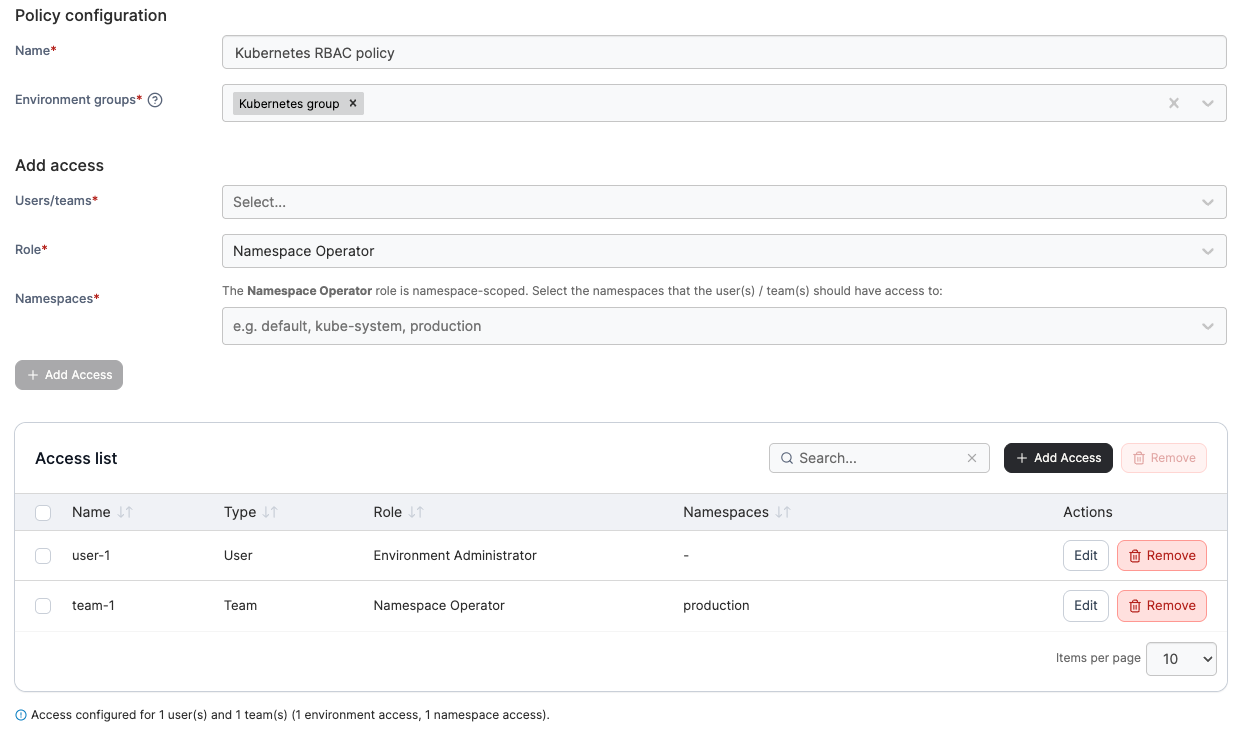This screenshot has width=1243, height=734.
Task: Clear all selected environment groups
Action: (1174, 103)
